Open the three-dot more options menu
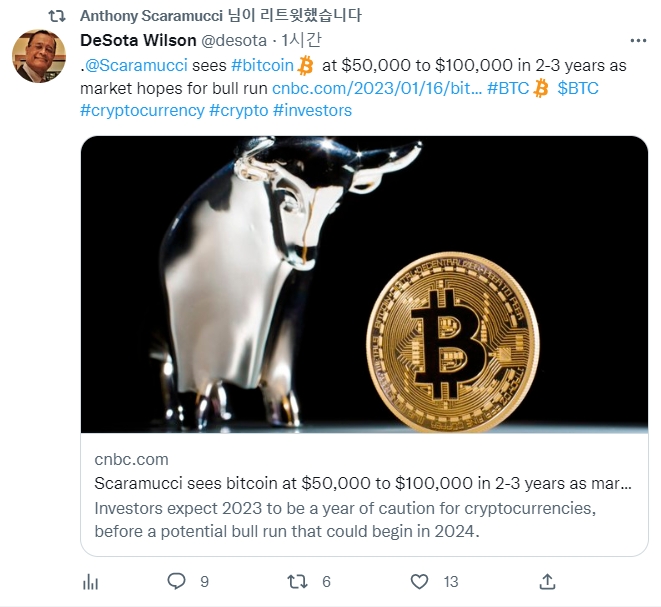The image size is (661, 607). click(x=638, y=40)
